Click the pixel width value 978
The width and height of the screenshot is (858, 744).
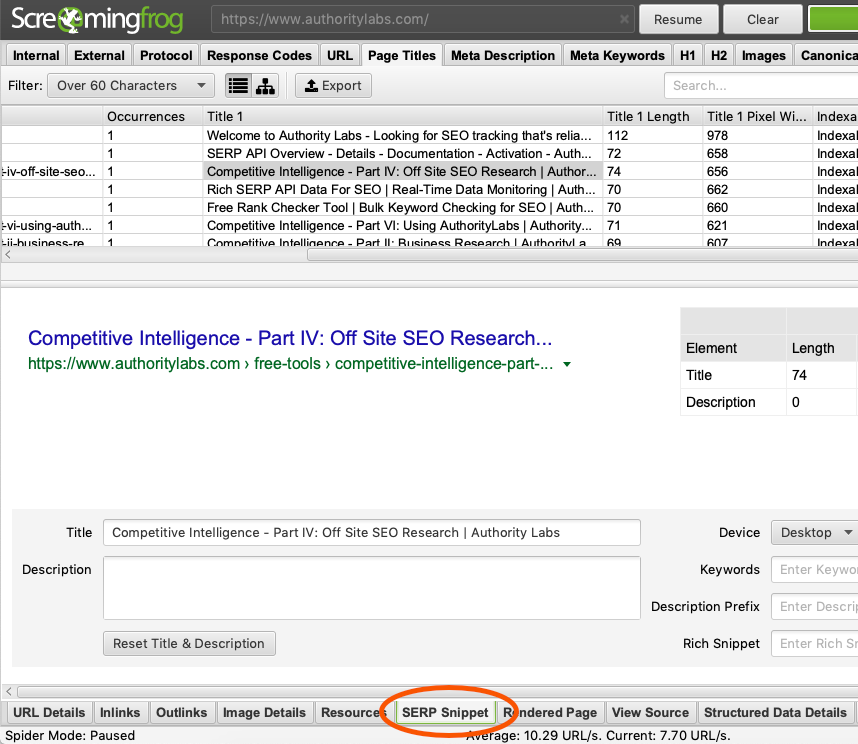(717, 135)
